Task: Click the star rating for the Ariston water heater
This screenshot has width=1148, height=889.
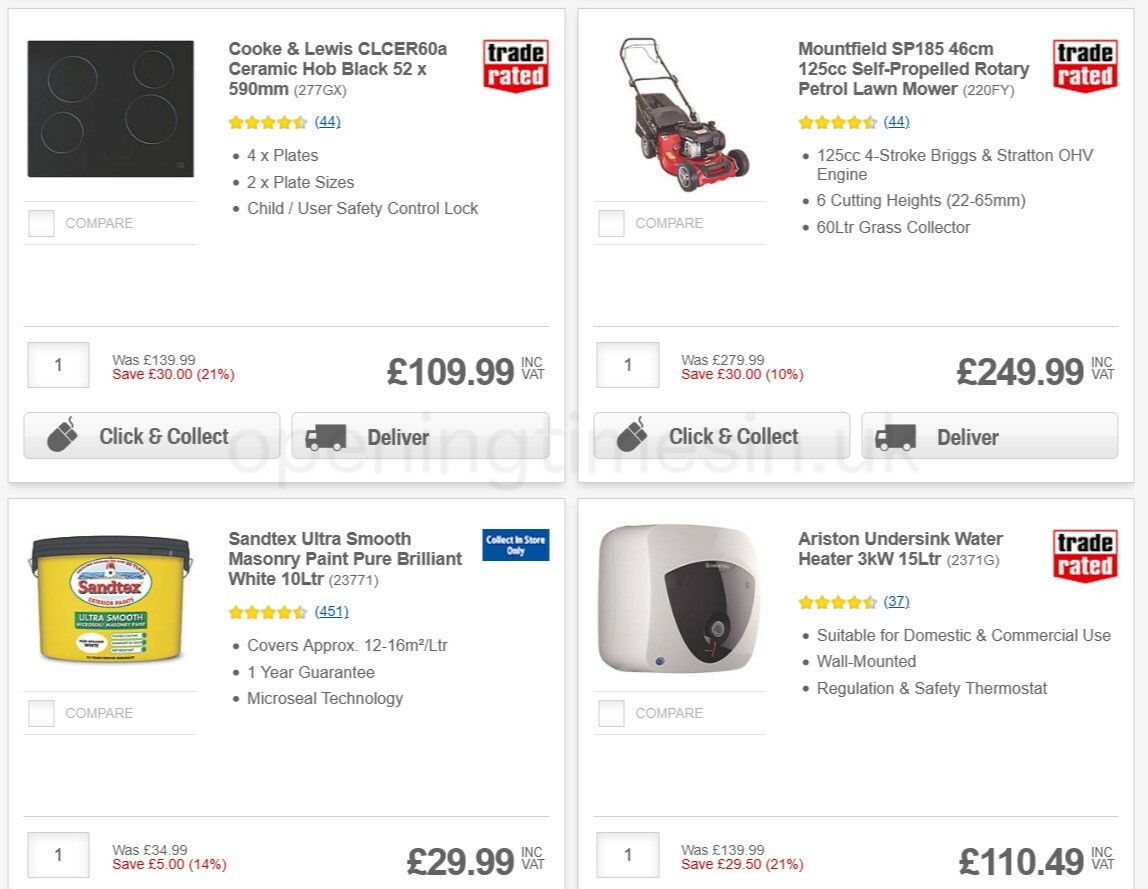Action: (x=838, y=601)
